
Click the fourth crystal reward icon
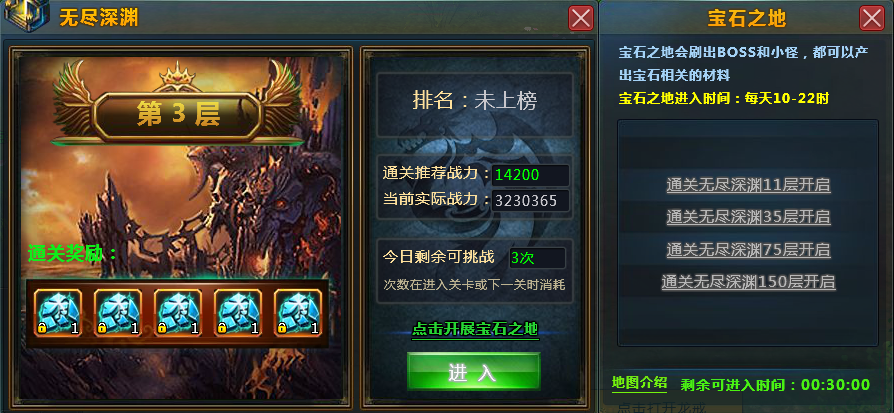point(238,313)
